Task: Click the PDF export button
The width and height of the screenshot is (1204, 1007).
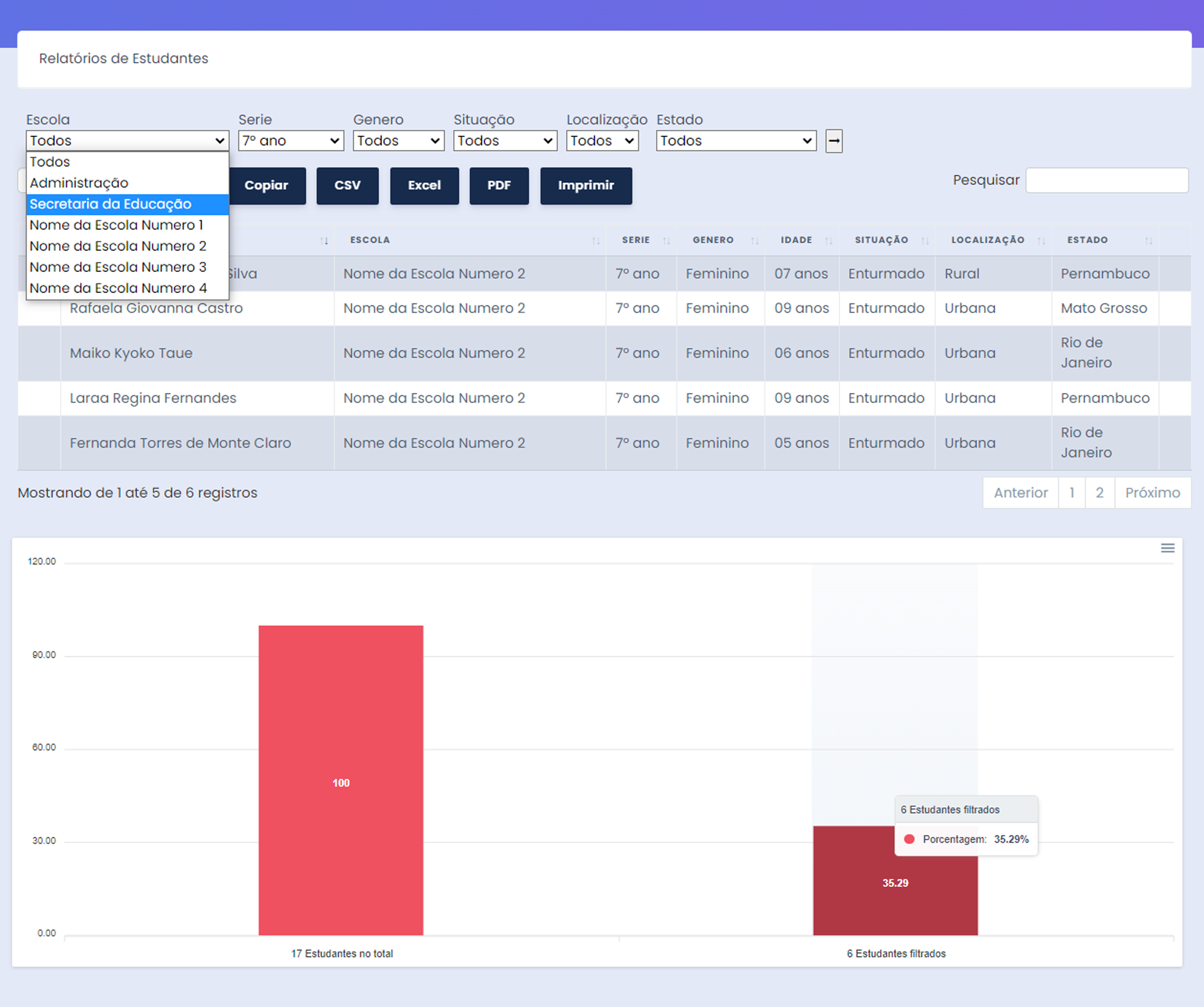Action: pyautogui.click(x=499, y=186)
